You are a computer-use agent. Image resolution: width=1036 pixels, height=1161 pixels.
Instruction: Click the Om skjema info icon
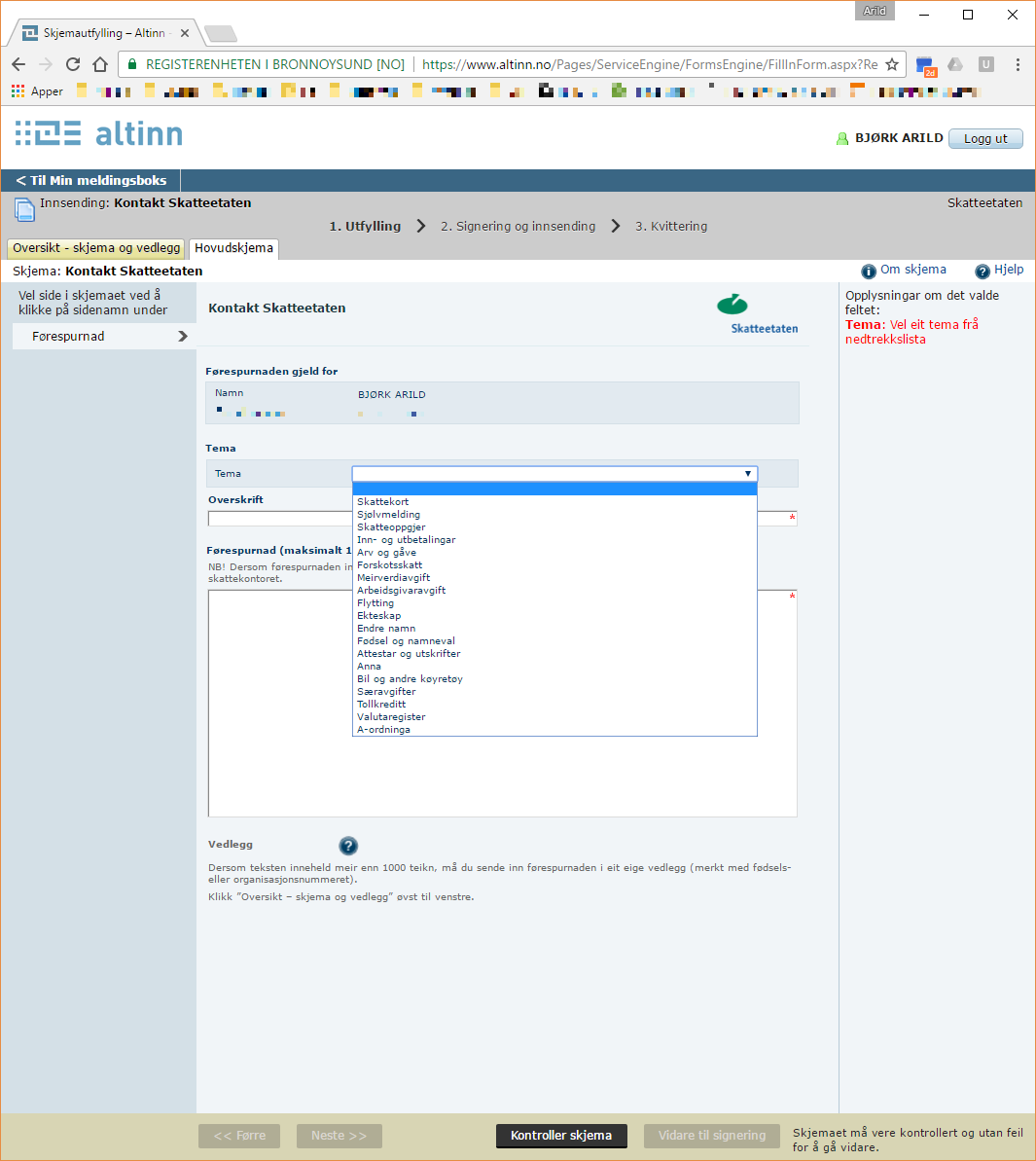coord(869,272)
